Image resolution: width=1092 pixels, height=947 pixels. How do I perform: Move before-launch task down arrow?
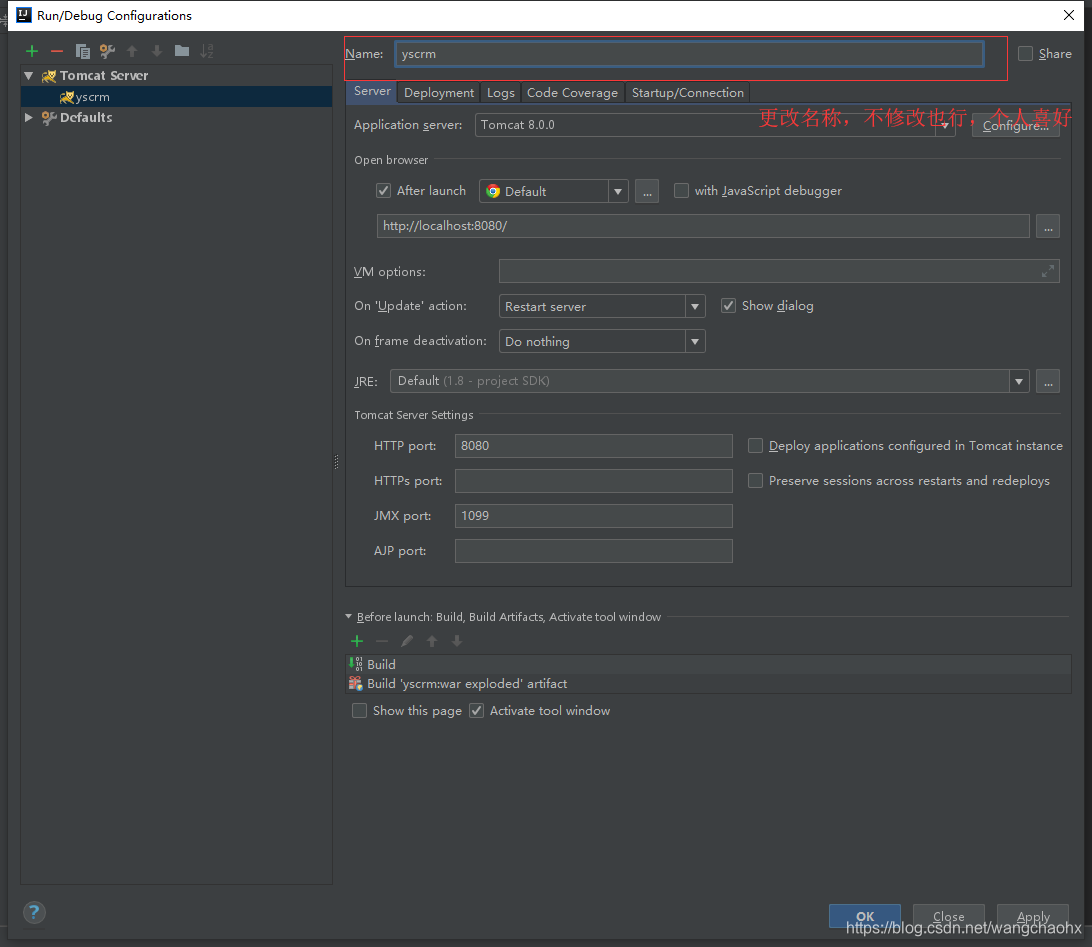(457, 641)
